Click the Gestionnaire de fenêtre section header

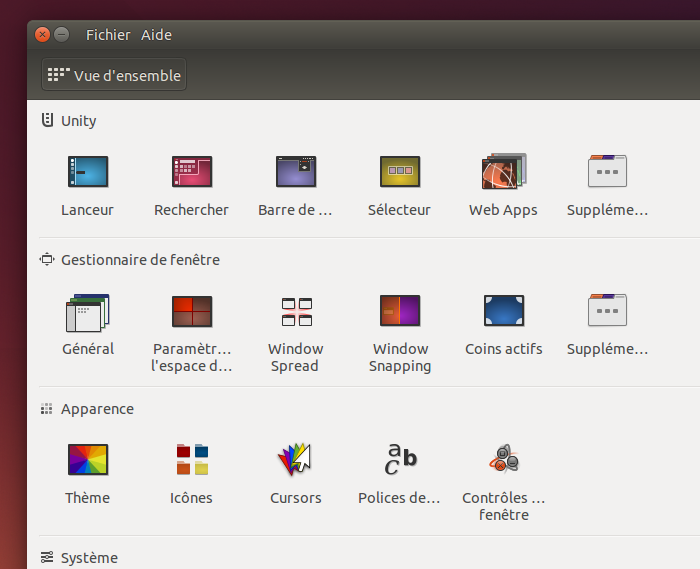pyautogui.click(x=140, y=260)
